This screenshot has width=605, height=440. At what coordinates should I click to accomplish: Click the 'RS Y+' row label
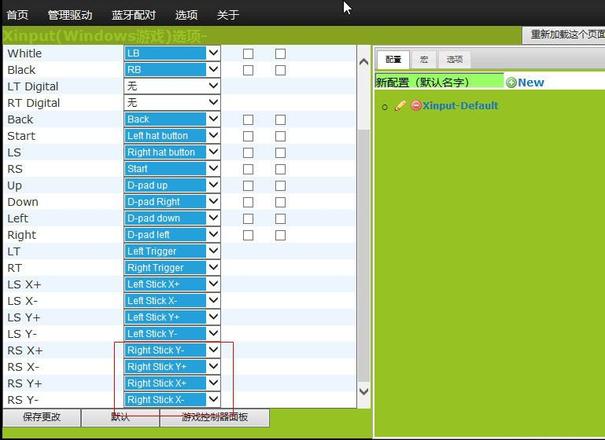(24, 384)
